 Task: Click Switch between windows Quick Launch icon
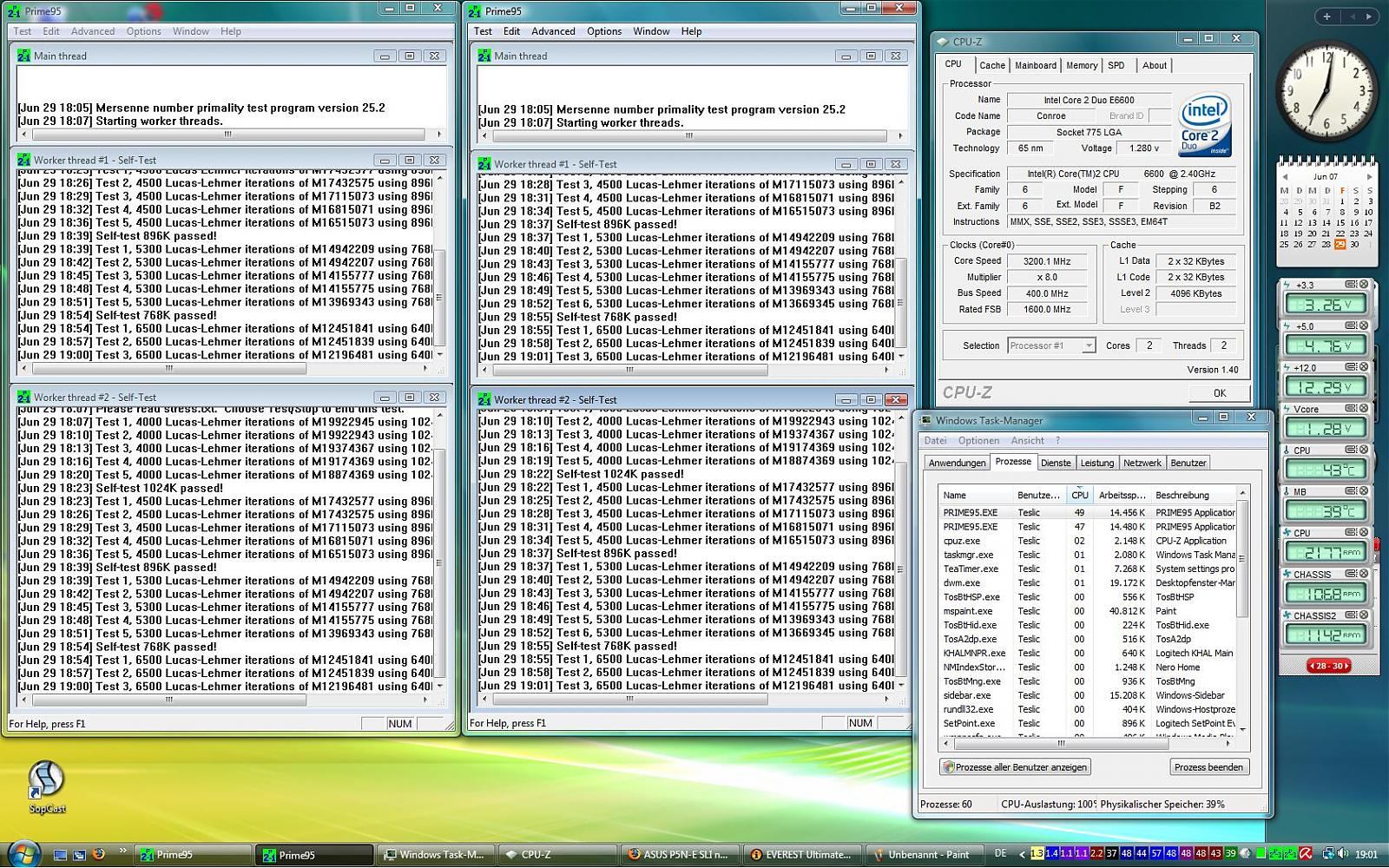point(79,854)
